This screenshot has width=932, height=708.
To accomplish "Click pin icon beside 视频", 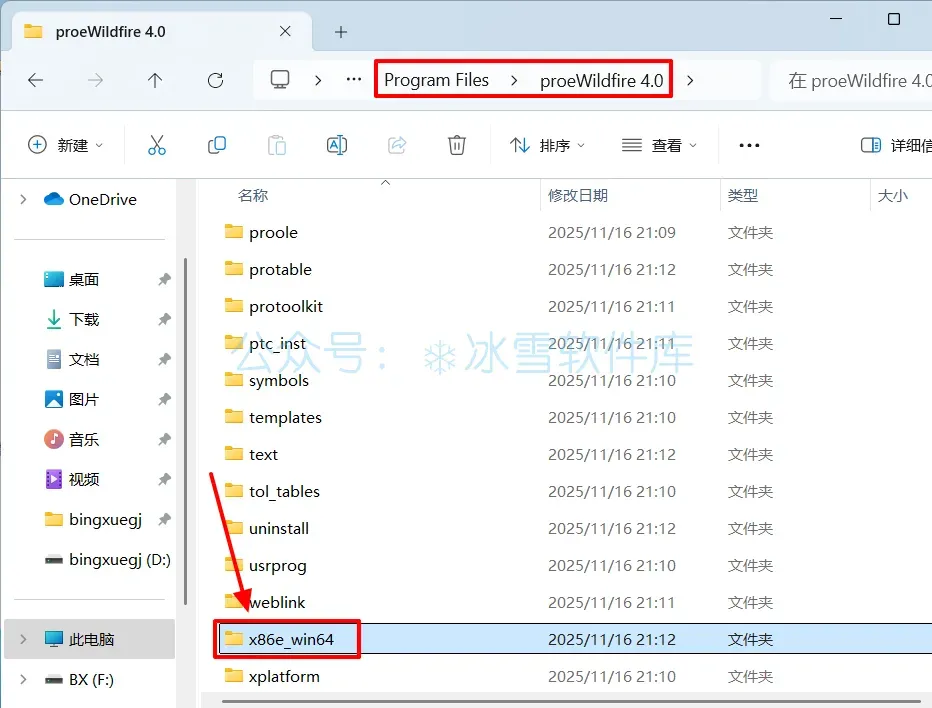I will coord(165,479).
